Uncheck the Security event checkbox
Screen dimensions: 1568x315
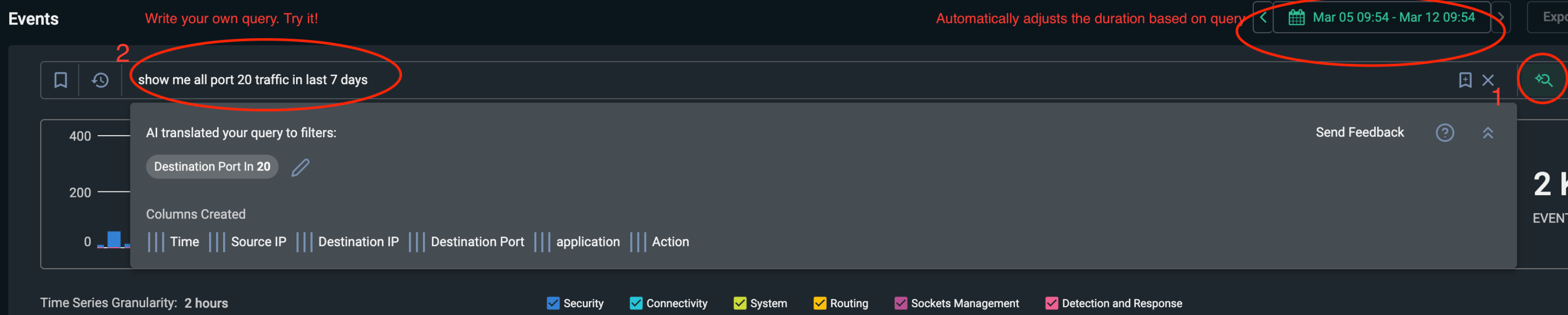(553, 303)
